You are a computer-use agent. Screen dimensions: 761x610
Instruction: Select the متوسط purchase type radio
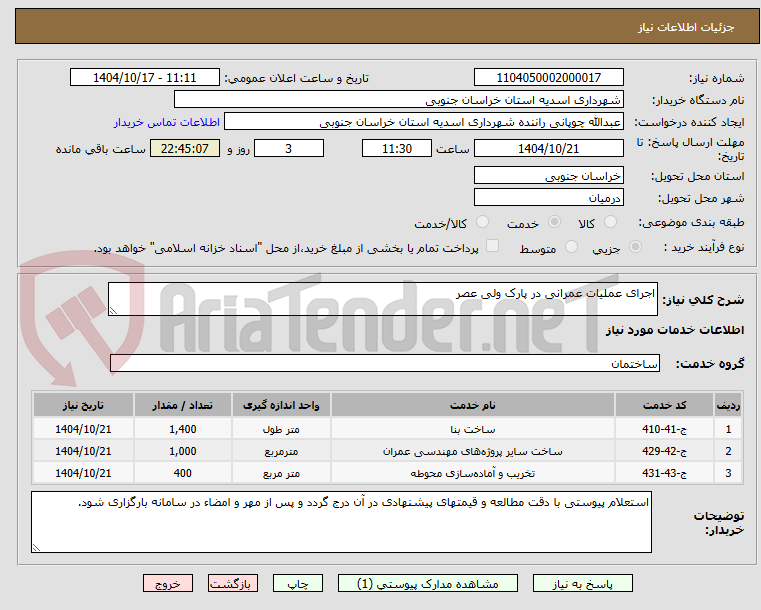pyautogui.click(x=572, y=247)
